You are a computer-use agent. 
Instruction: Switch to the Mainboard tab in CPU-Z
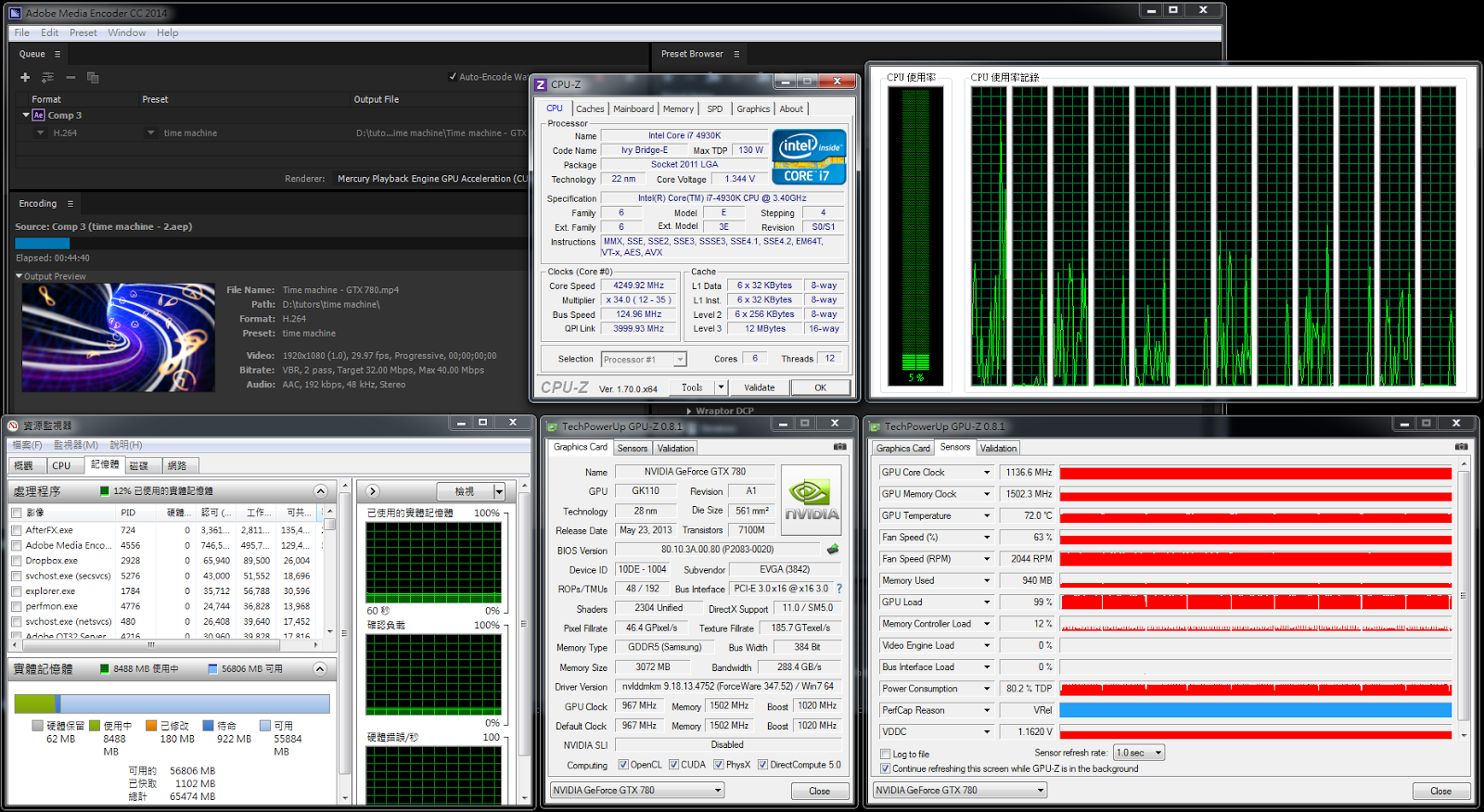(x=633, y=109)
